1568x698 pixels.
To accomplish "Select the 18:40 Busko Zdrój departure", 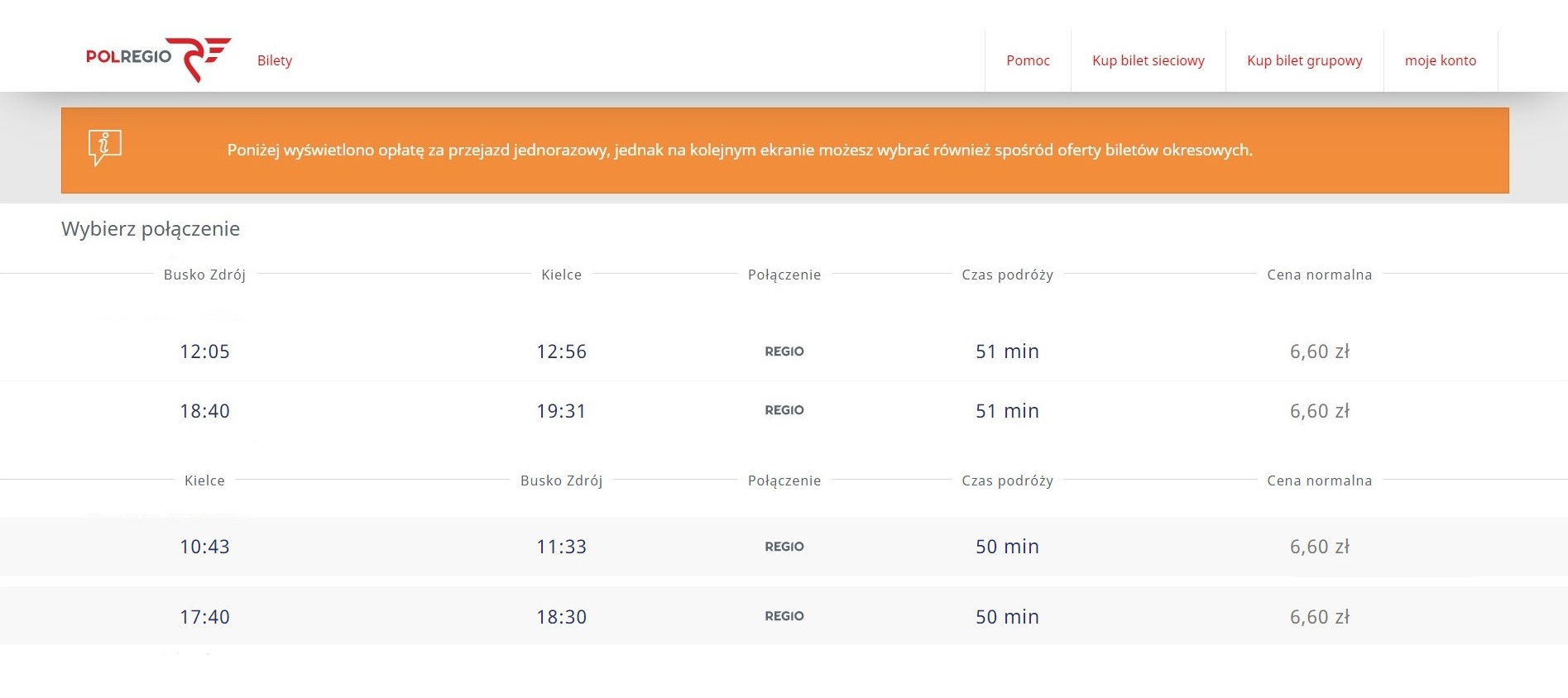I will [x=204, y=411].
